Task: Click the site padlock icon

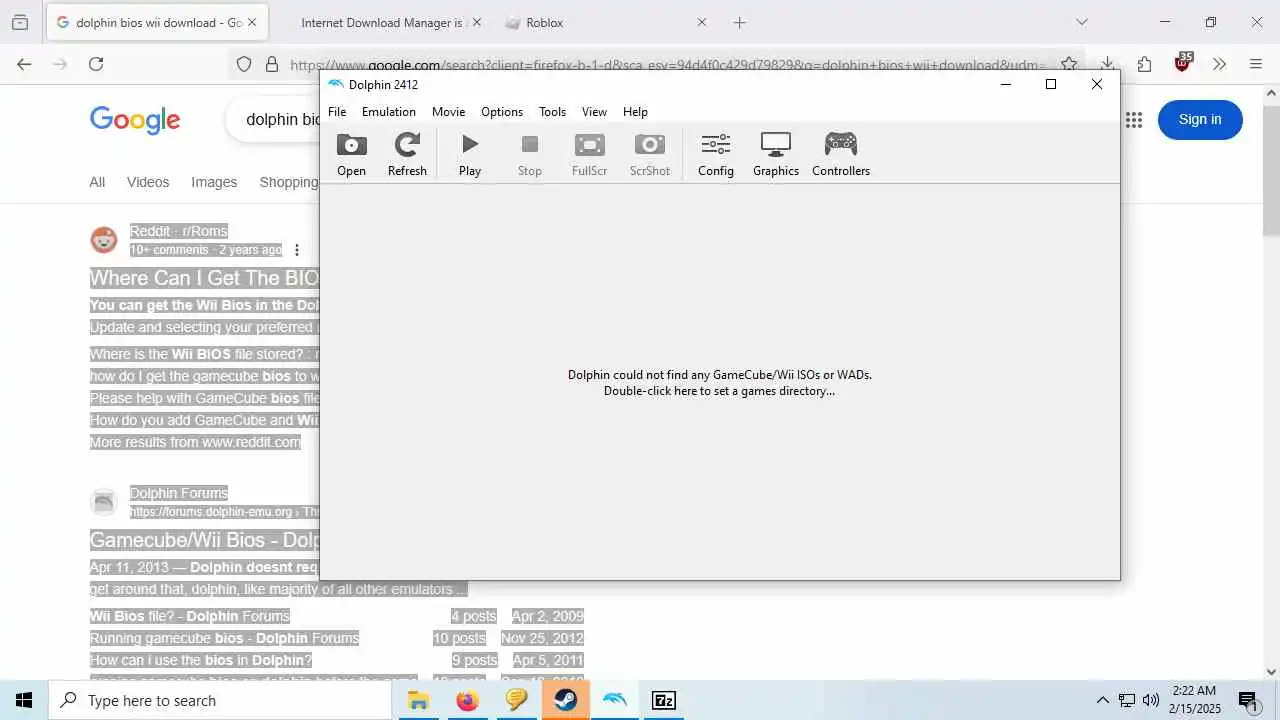Action: (271, 64)
